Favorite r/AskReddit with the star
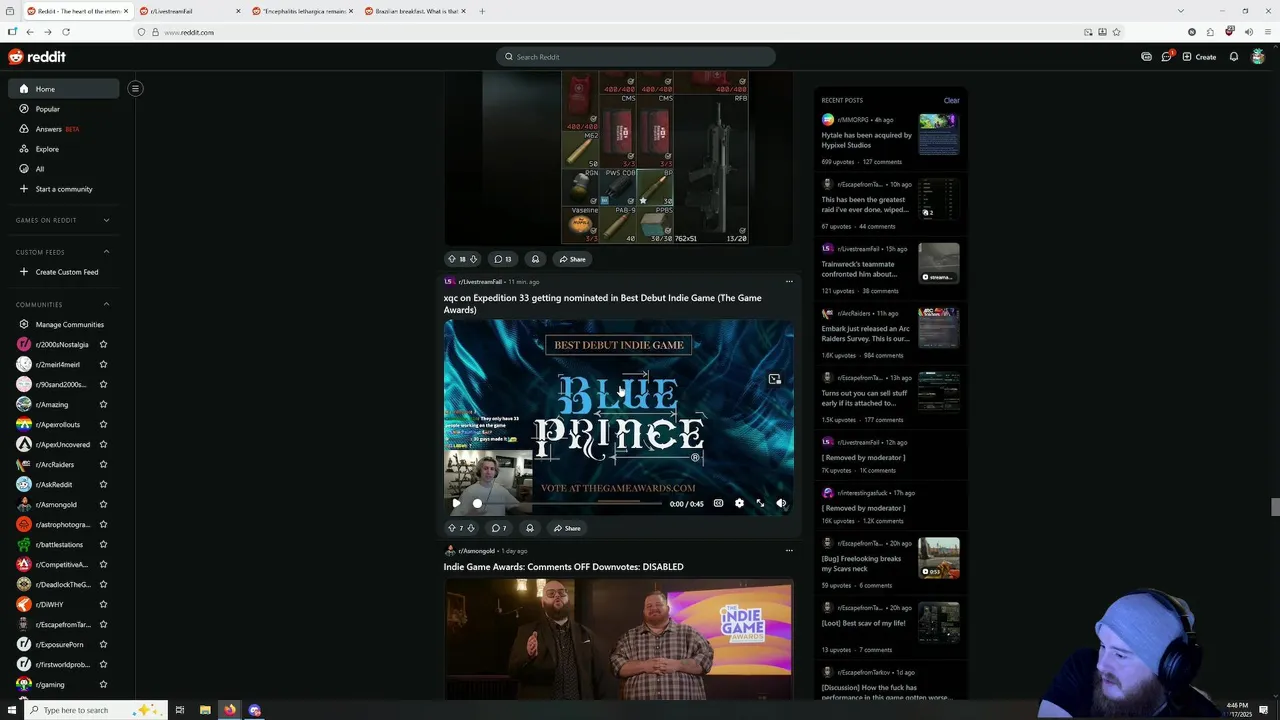The width and height of the screenshot is (1280, 720). tap(103, 484)
